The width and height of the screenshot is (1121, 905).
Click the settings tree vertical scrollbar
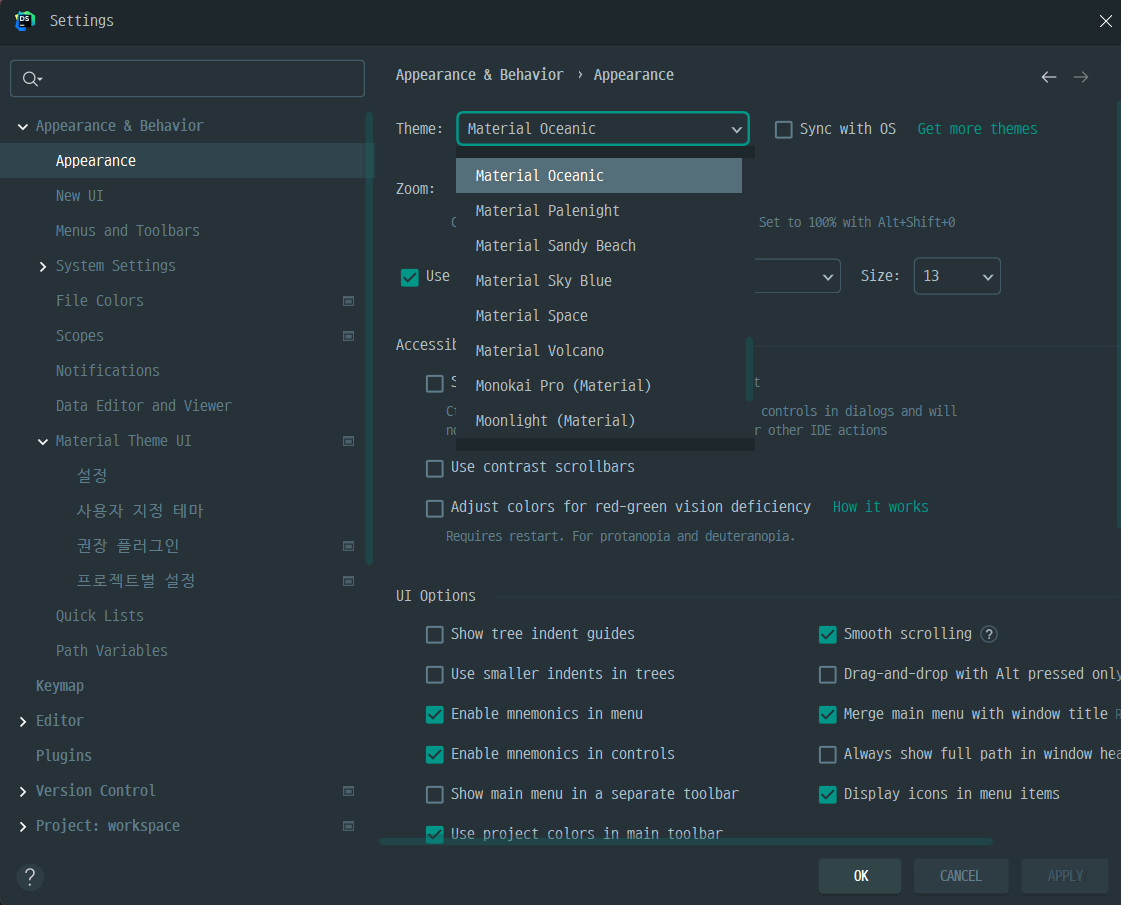click(369, 337)
